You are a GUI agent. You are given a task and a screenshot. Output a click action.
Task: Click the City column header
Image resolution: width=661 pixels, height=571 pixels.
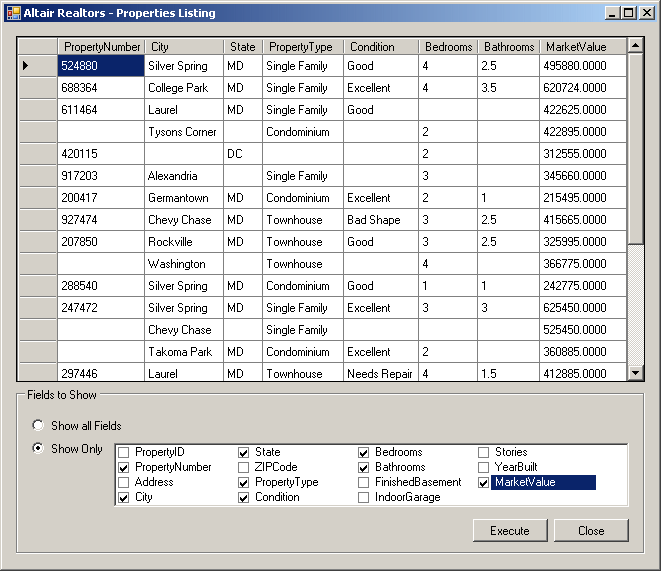point(184,46)
